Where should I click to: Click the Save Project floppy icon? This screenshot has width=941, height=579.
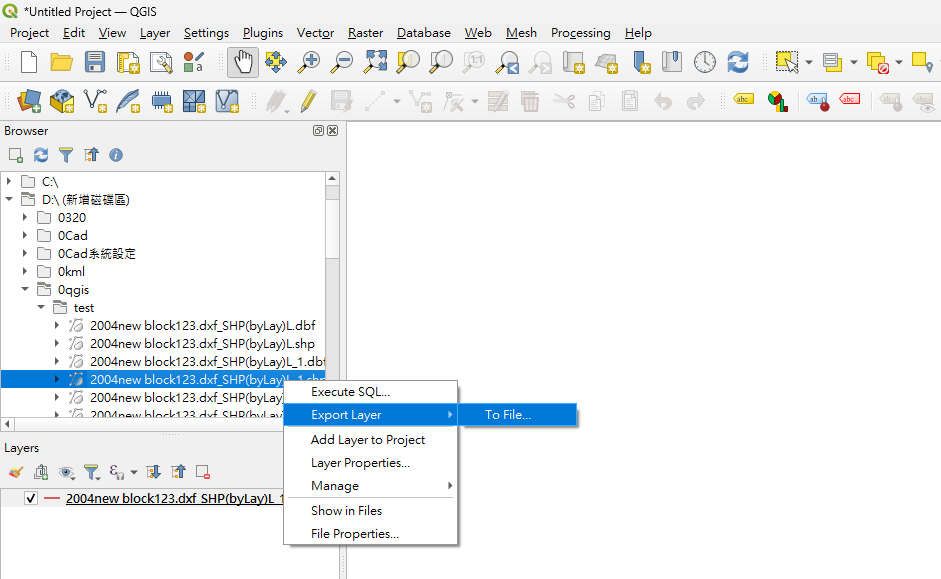(95, 62)
